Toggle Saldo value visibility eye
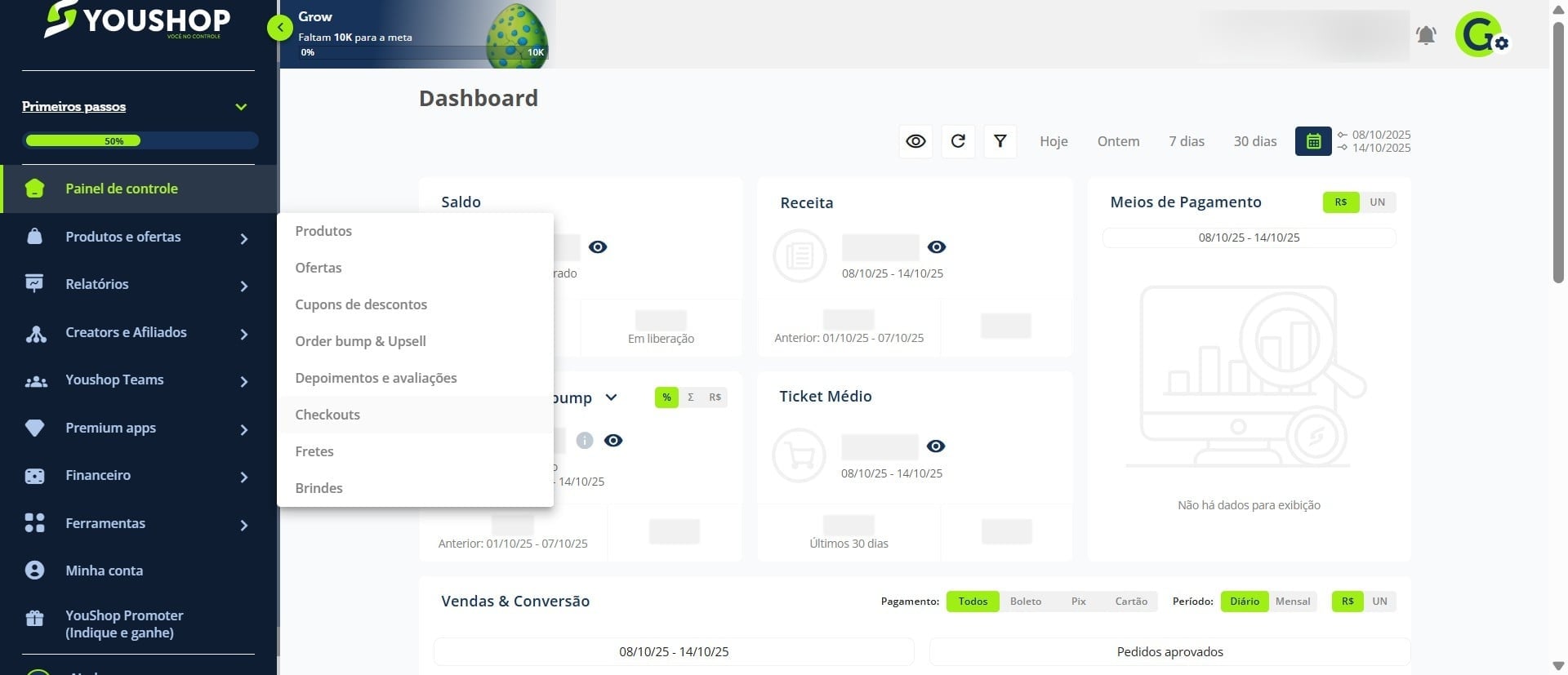 [x=598, y=247]
